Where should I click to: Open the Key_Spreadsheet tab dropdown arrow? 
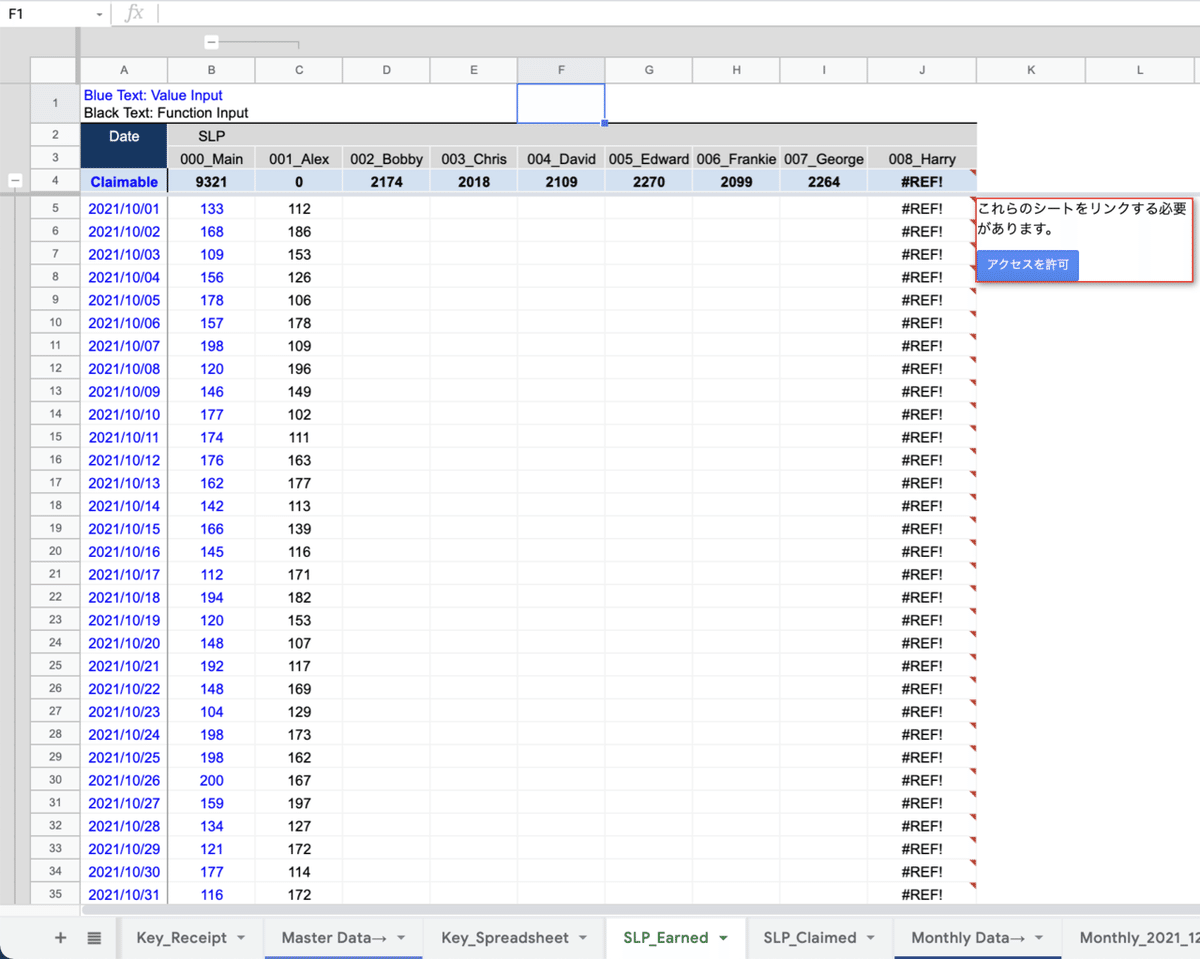point(583,938)
